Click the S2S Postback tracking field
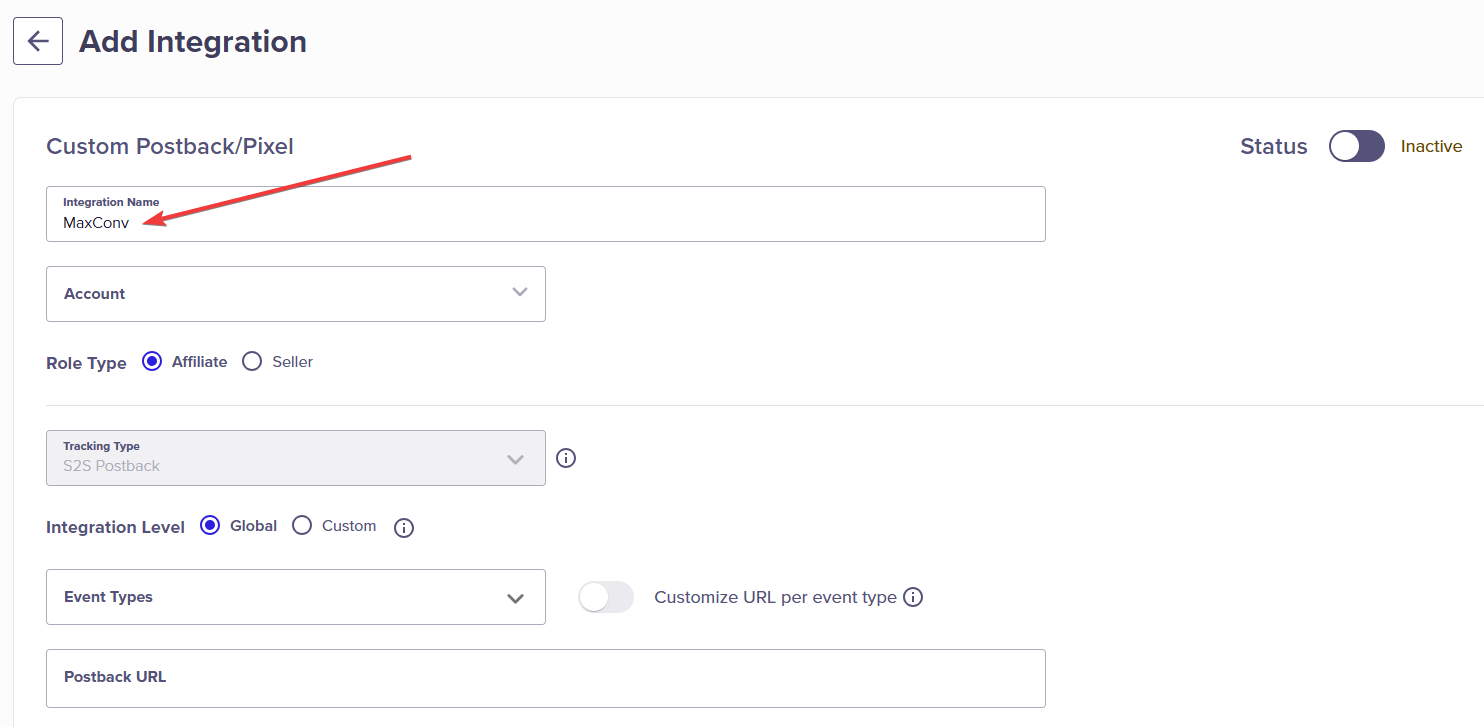The height and width of the screenshot is (727, 1484). 296,458
